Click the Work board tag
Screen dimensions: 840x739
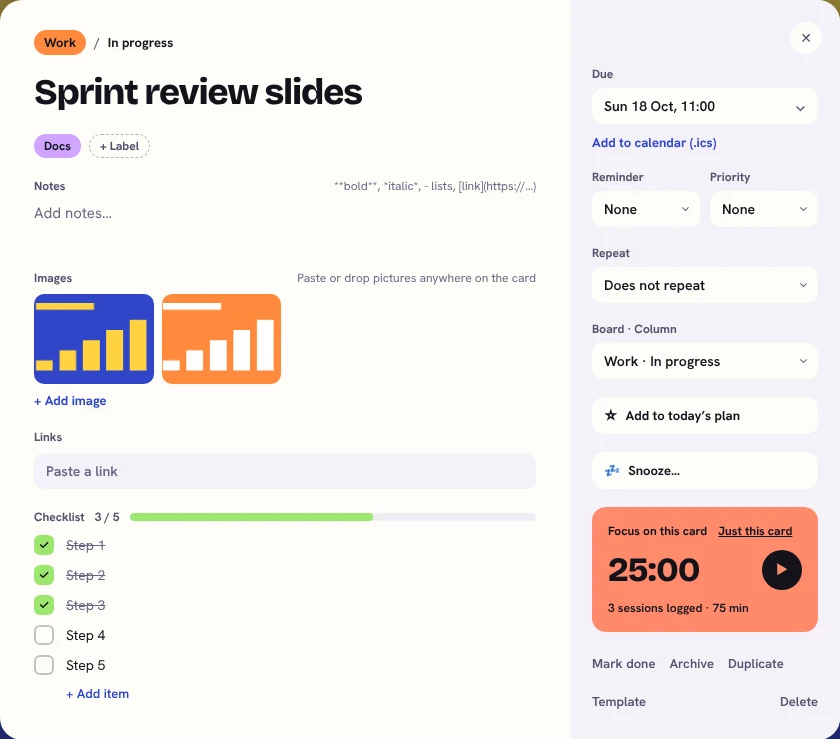pyautogui.click(x=60, y=43)
